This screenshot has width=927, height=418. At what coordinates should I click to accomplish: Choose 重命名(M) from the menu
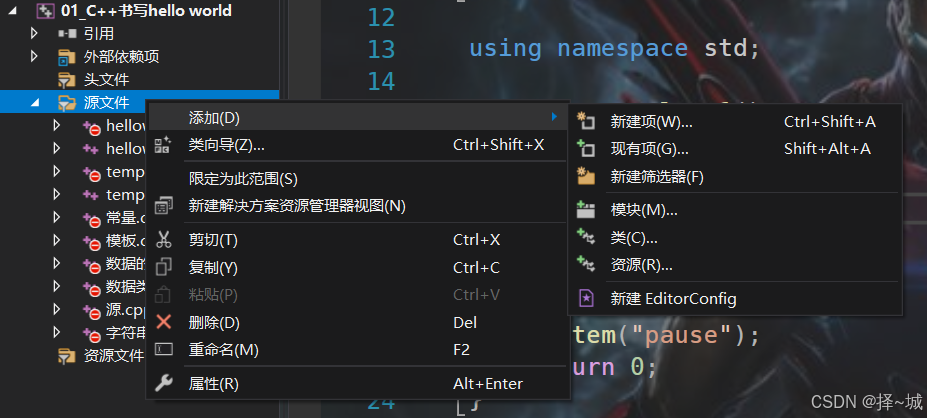(357, 349)
